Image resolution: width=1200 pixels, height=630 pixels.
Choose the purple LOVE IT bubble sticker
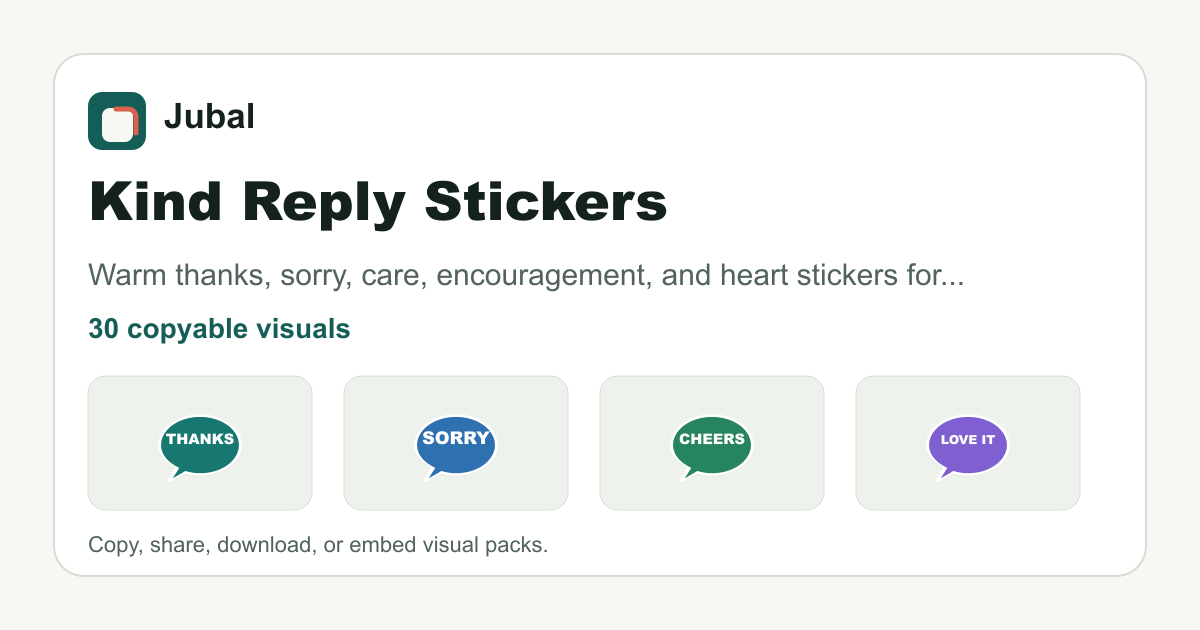click(968, 447)
